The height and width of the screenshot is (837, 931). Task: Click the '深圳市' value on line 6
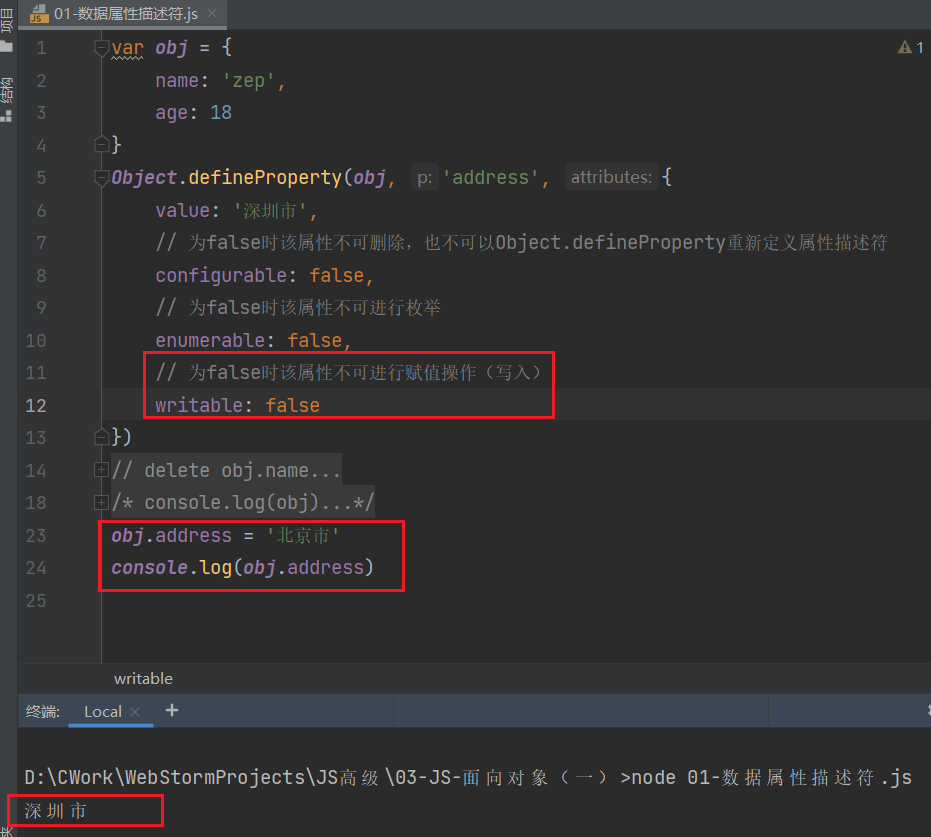point(270,210)
